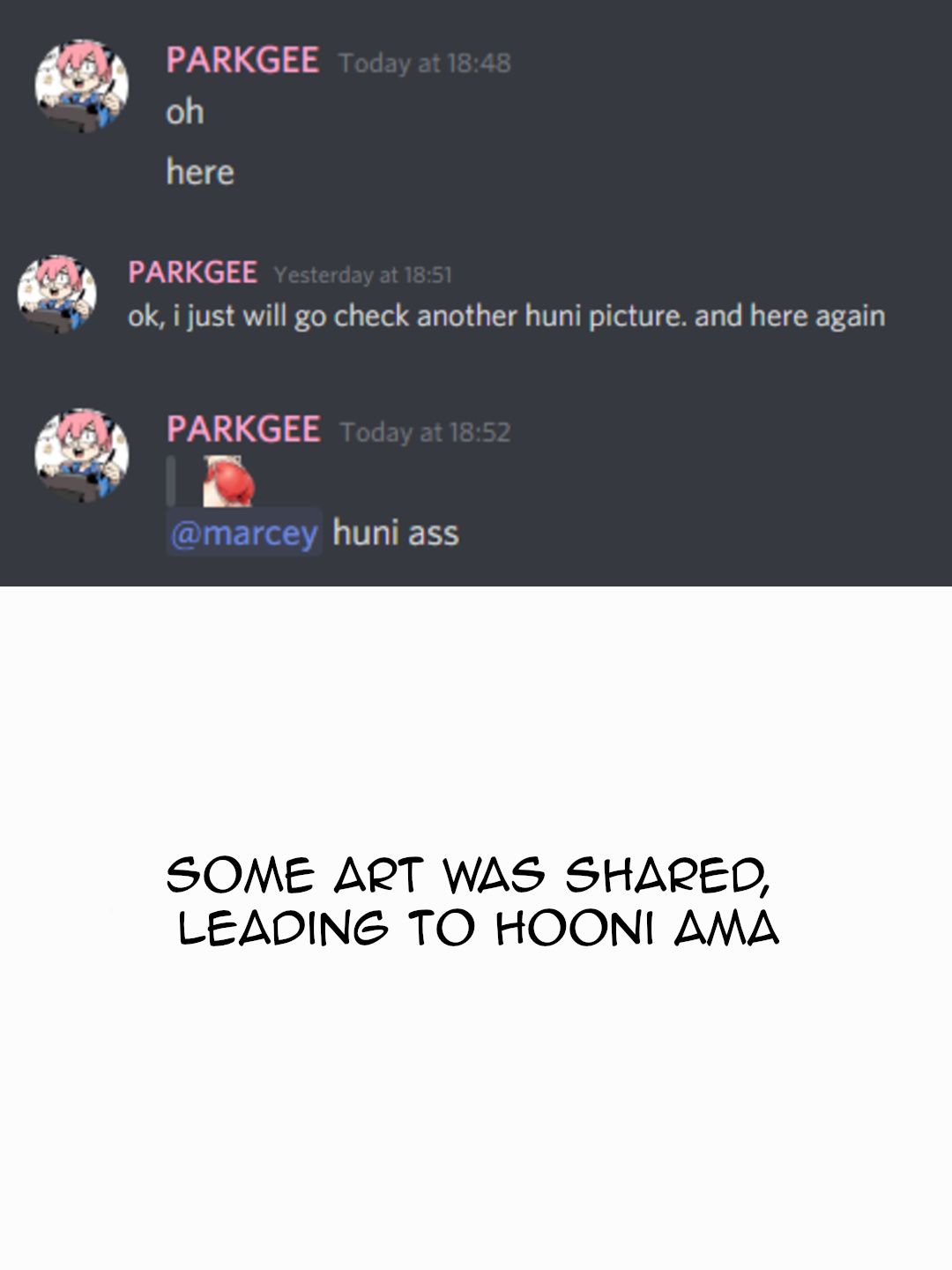Select the 'ok, i just will go check' message
Image resolution: width=952 pixels, height=1270 pixels.
(507, 316)
